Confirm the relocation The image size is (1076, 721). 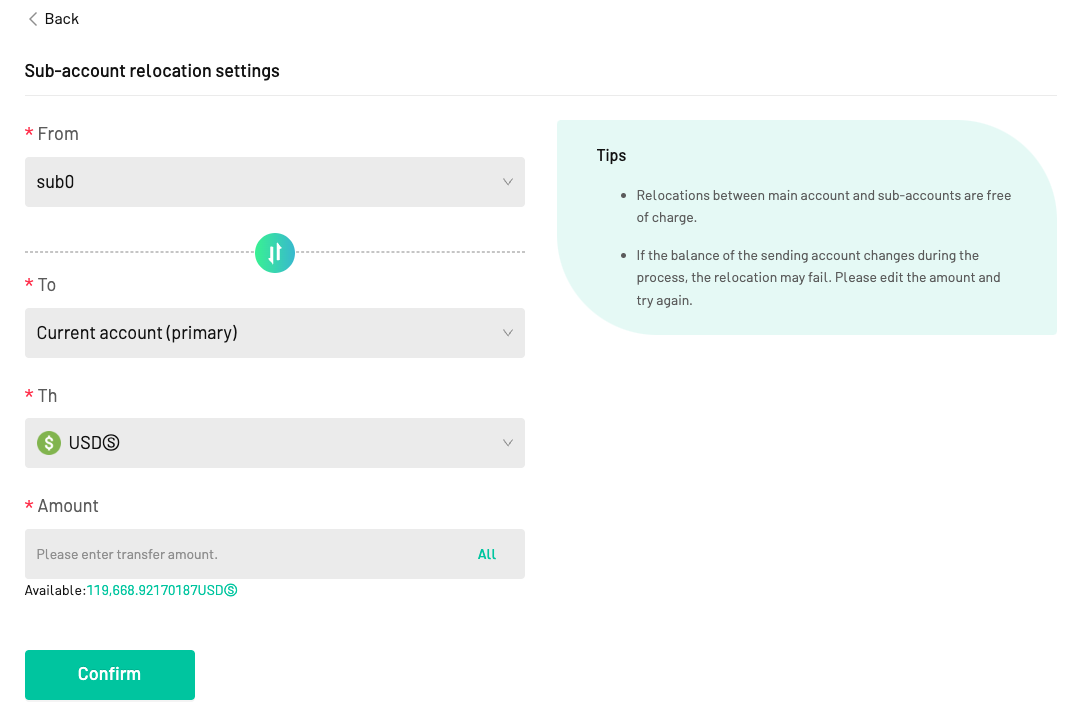(x=110, y=675)
